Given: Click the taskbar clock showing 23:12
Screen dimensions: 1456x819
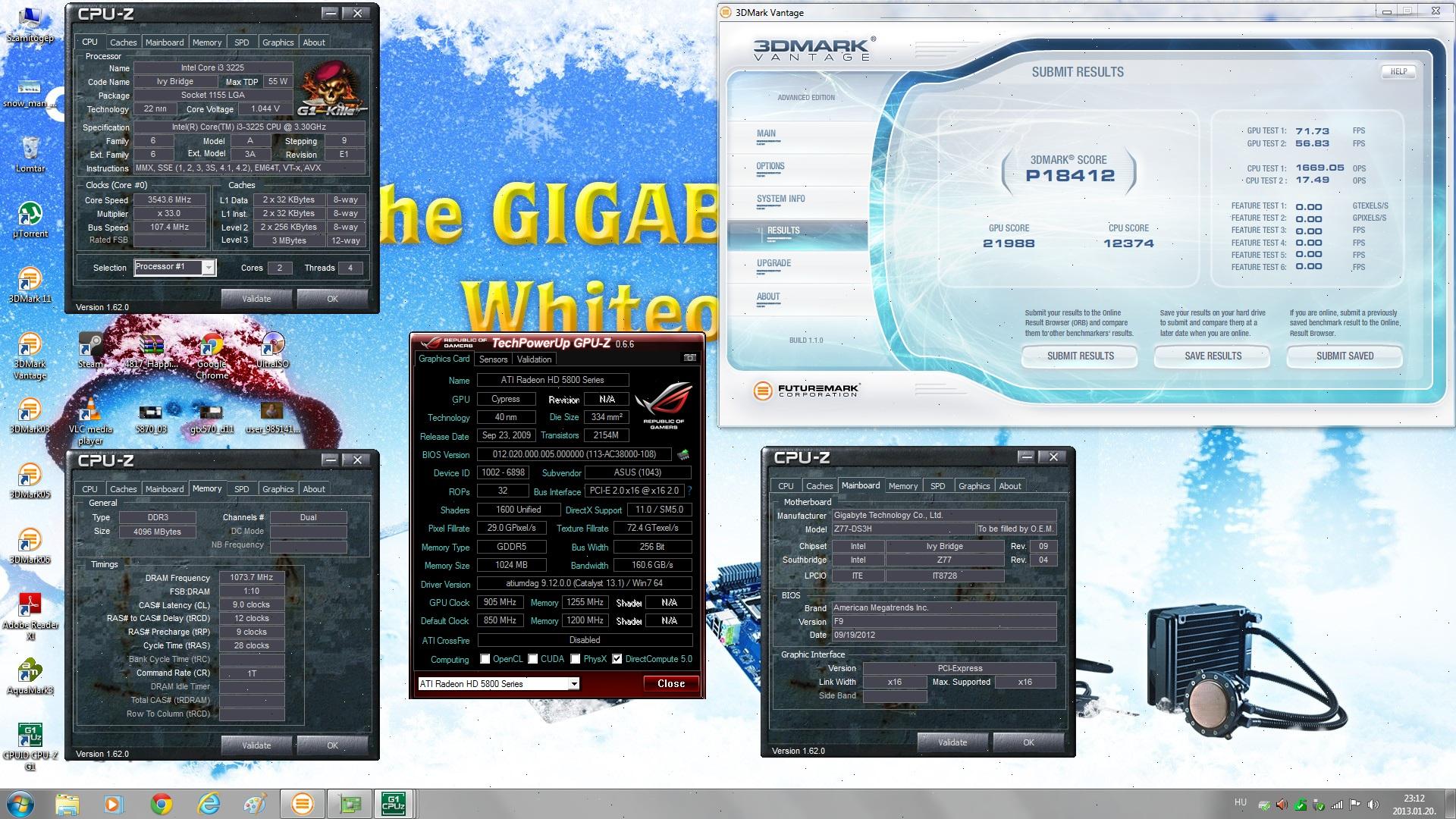Looking at the screenshot, I should pos(1414,804).
